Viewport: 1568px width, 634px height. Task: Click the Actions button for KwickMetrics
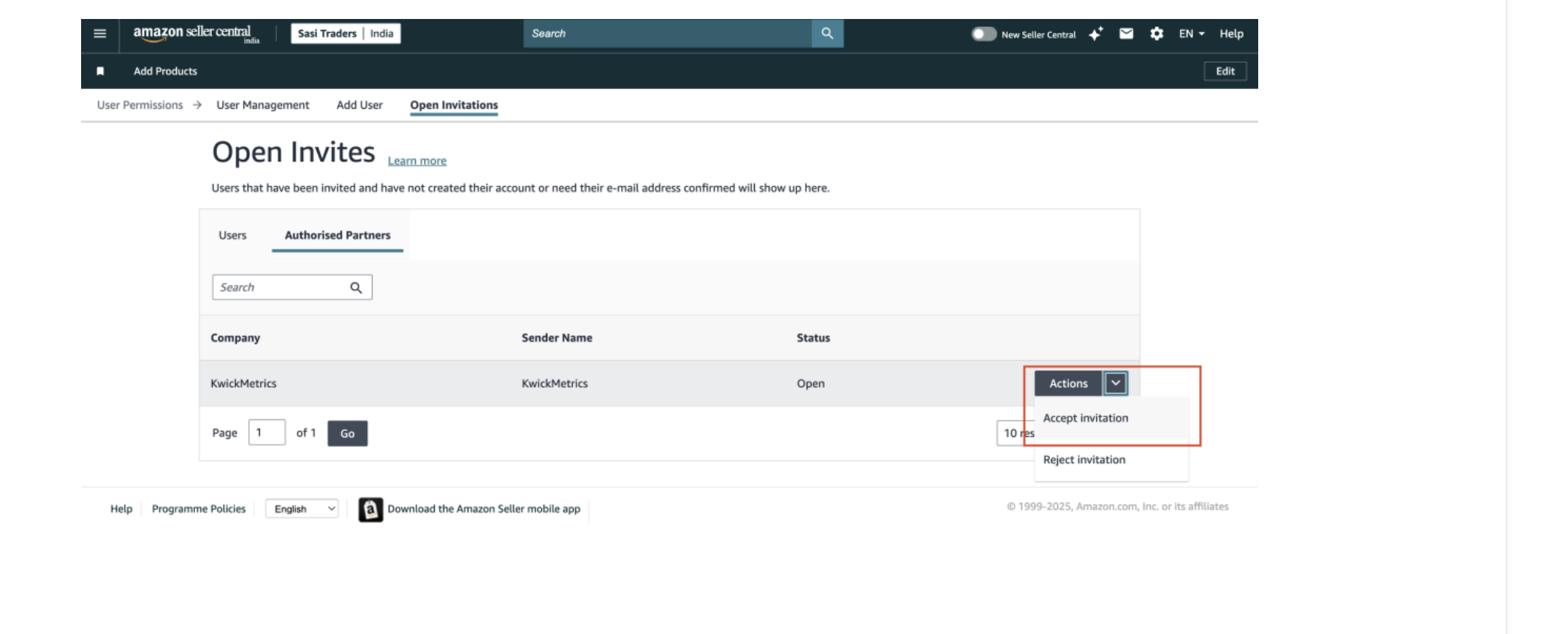(x=1068, y=383)
